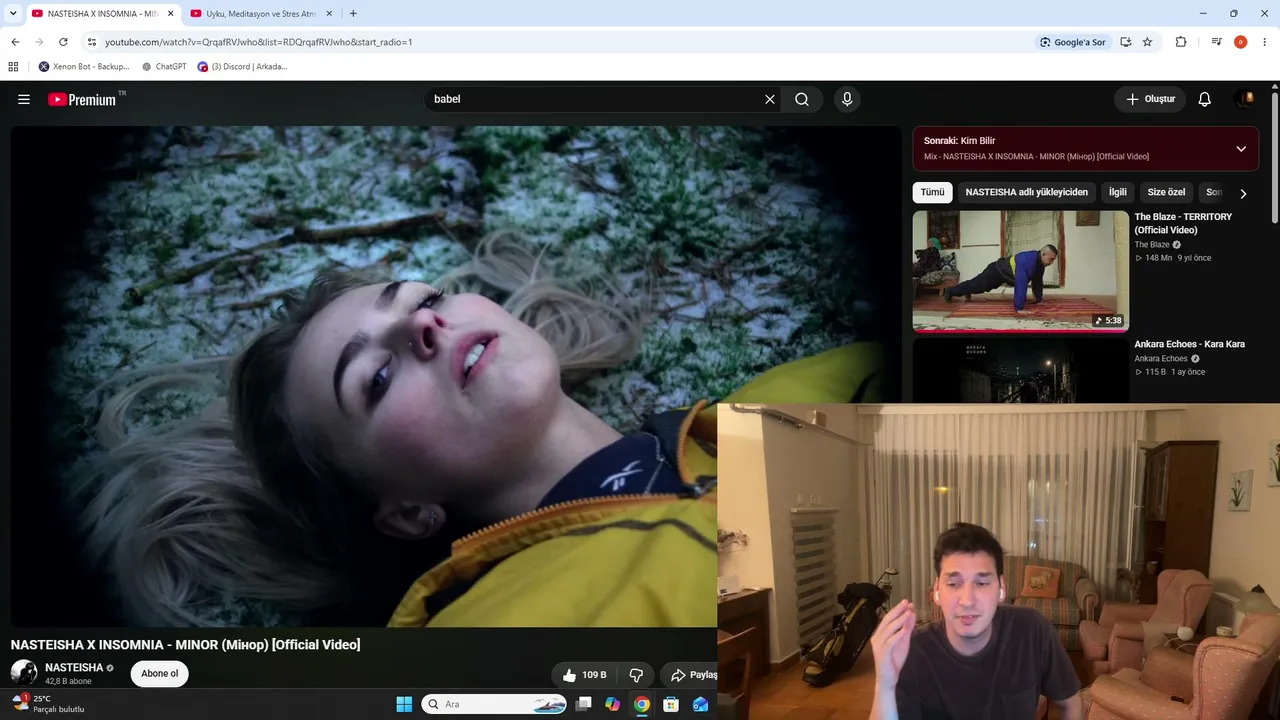Viewport: 1280px width, 720px height.
Task: Run the search with magnifier button
Action: tap(802, 99)
